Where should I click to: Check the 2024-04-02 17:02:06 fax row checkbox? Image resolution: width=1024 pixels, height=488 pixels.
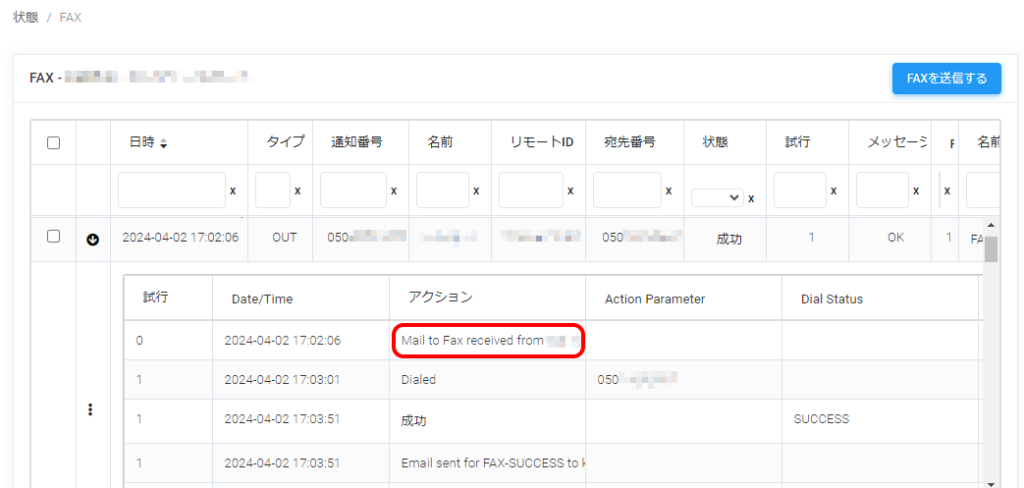coord(54,237)
